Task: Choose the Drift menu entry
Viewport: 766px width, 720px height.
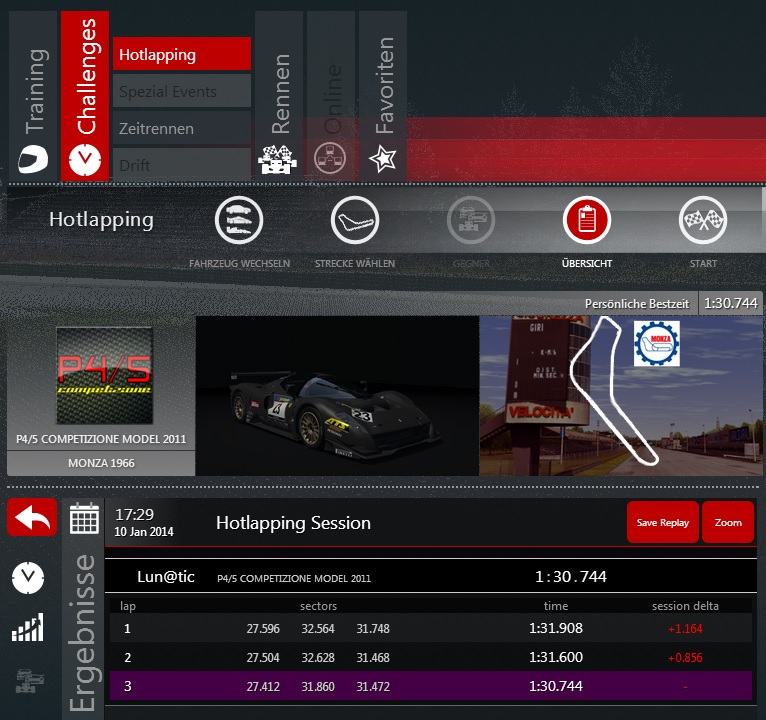Action: click(182, 165)
